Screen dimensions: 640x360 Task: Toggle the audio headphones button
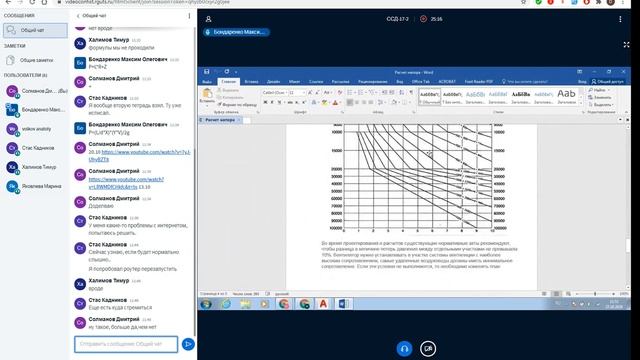(x=404, y=349)
